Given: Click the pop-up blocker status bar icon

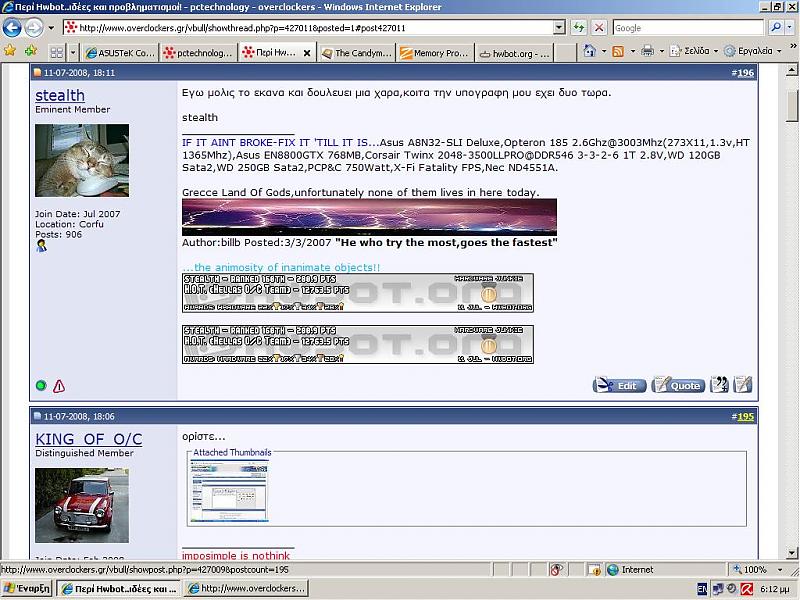Looking at the screenshot, I should 594,569.
